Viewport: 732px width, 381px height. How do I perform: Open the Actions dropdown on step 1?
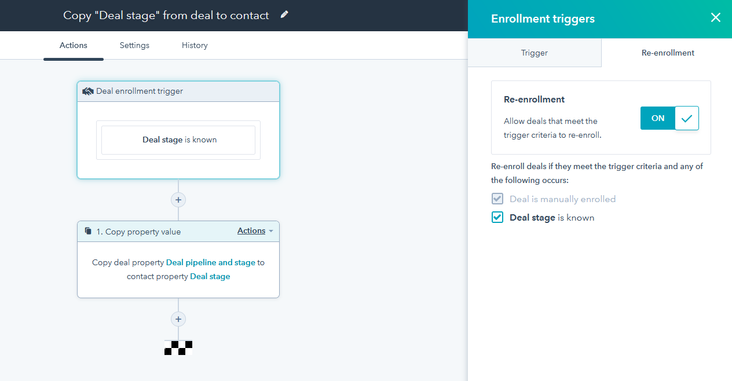pyautogui.click(x=255, y=231)
